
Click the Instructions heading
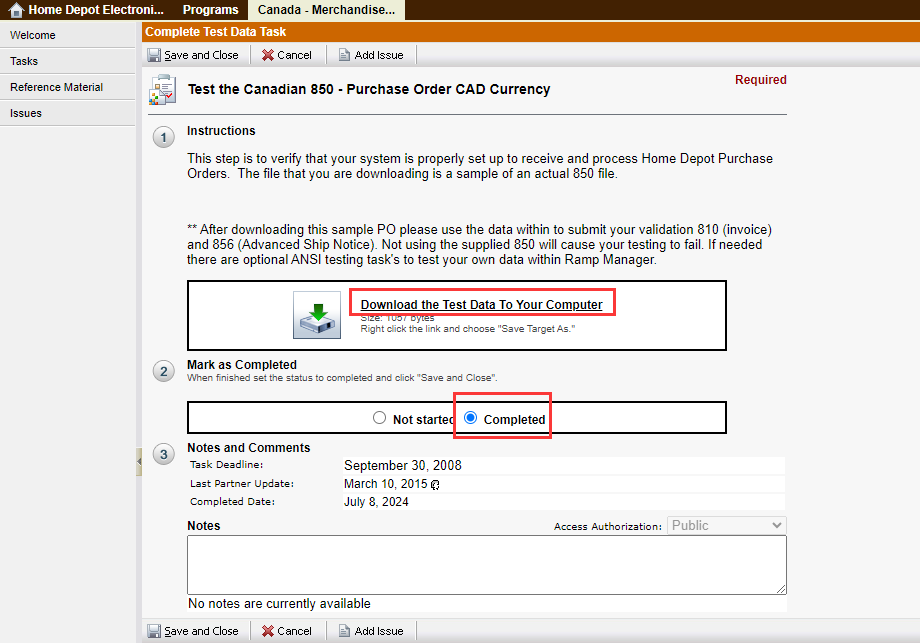click(x=221, y=131)
